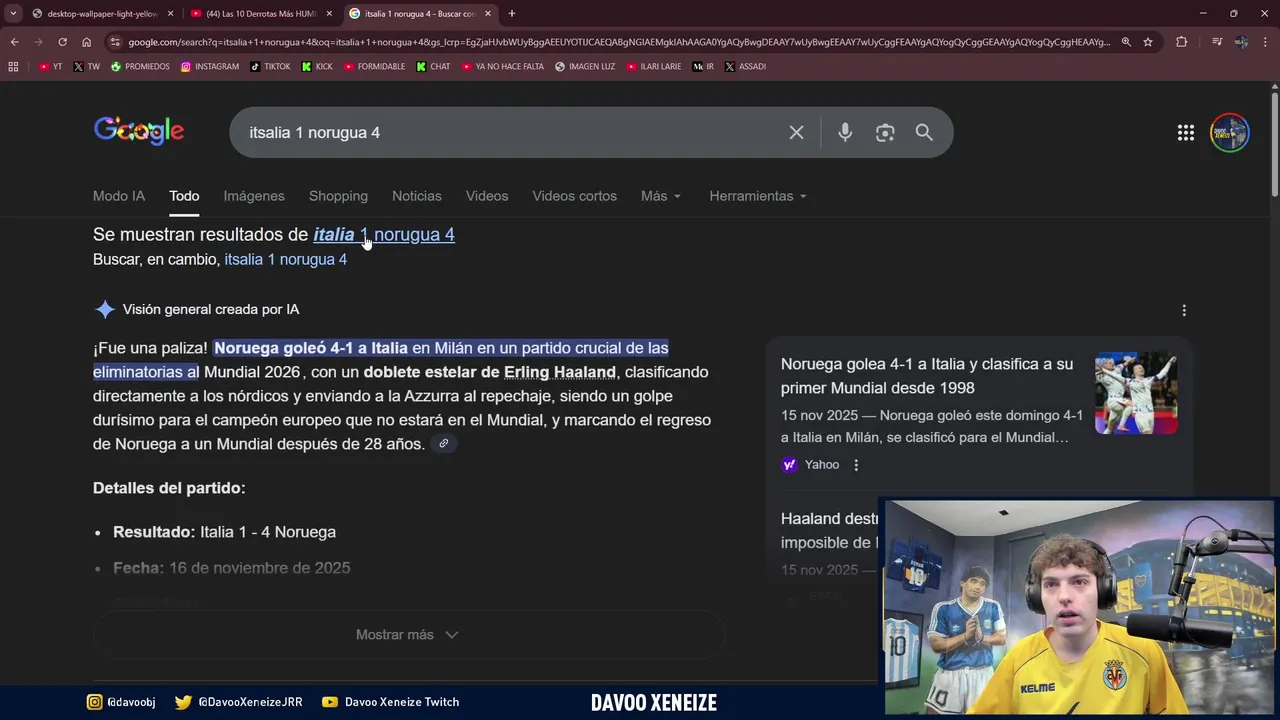Switch to Shopping tab

coord(338,196)
